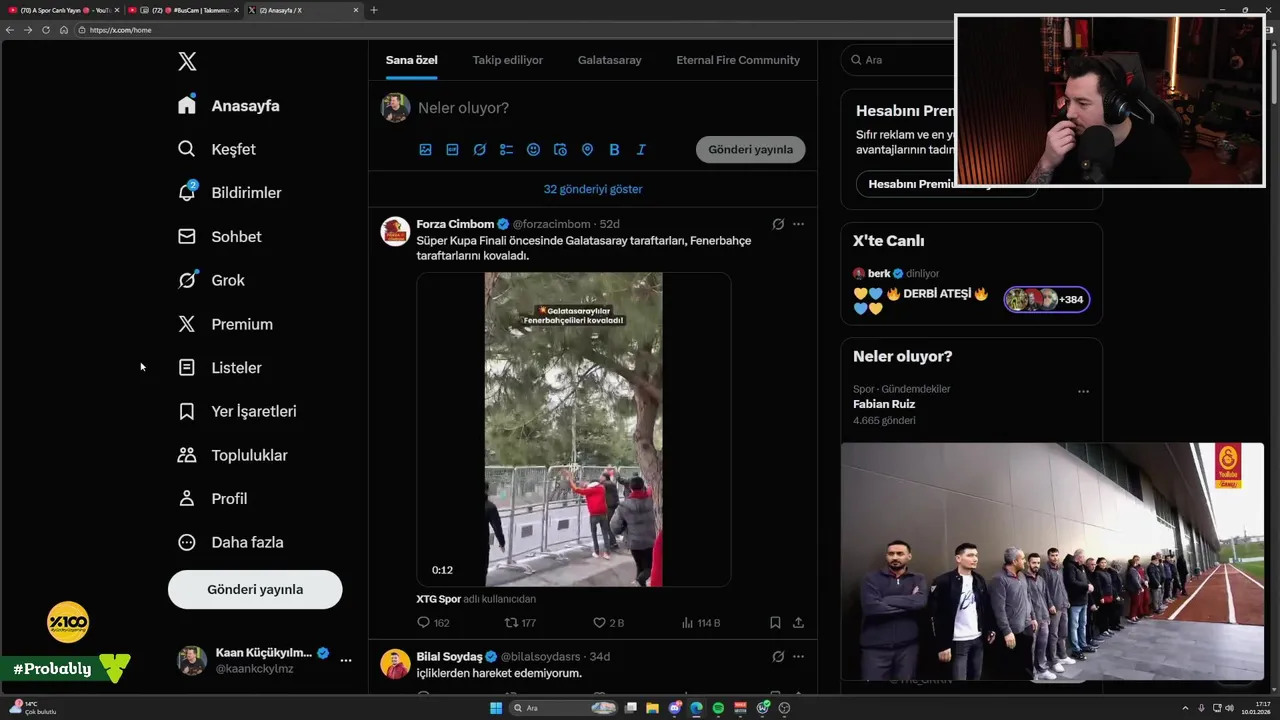Repost the post with 177 reposts
This screenshot has width=1280, height=720.
[520, 622]
